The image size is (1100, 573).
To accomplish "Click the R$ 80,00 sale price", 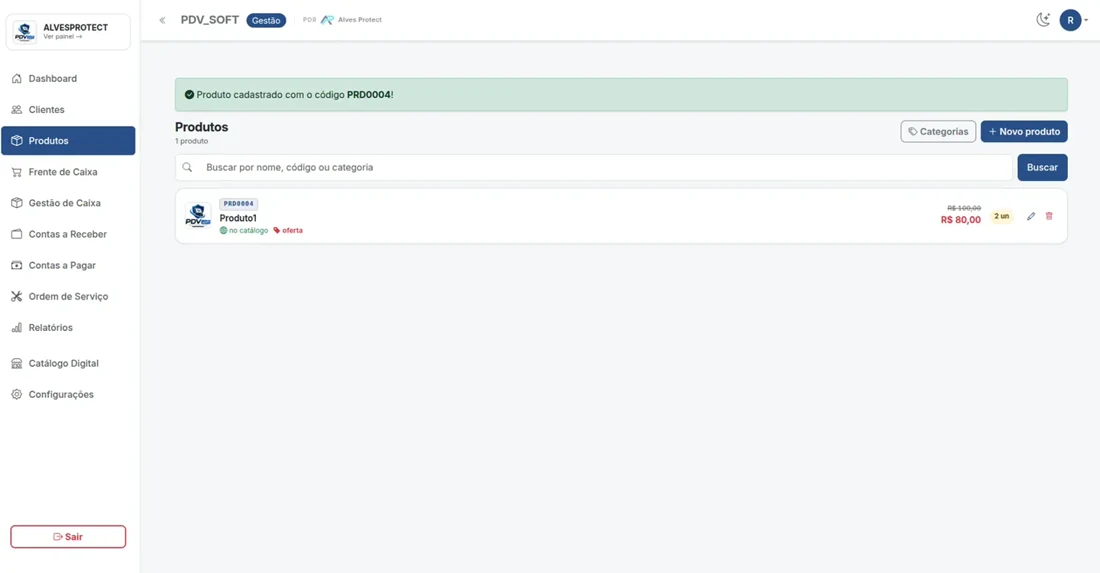I will click(960, 220).
